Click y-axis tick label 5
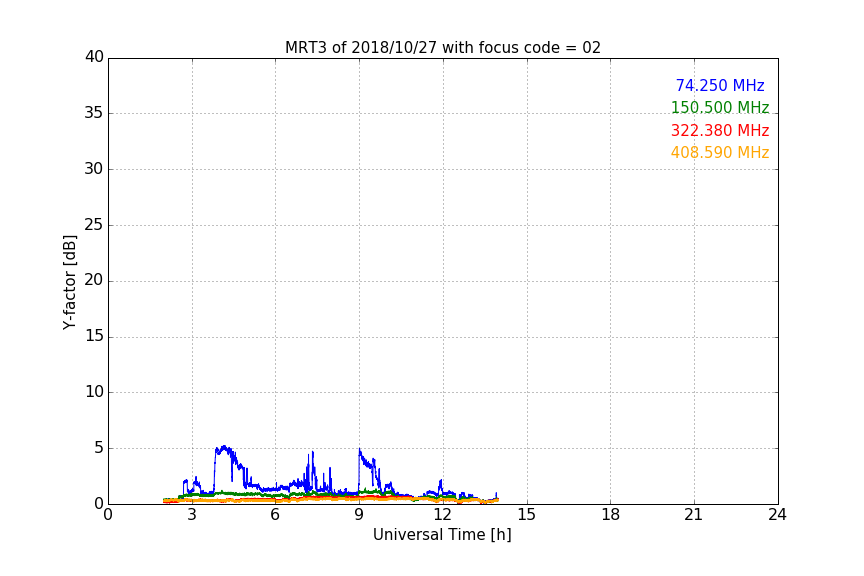Image resolution: width=864 pixels, height=576 pixels. tap(99, 448)
